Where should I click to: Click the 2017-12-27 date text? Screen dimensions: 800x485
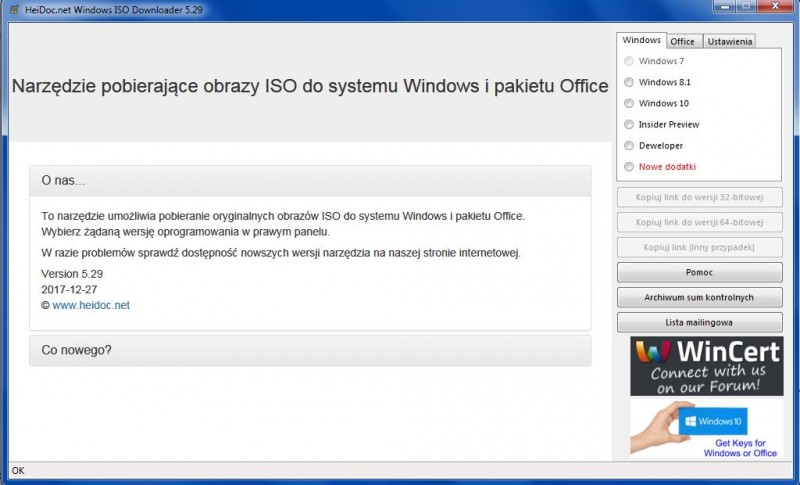(69, 290)
